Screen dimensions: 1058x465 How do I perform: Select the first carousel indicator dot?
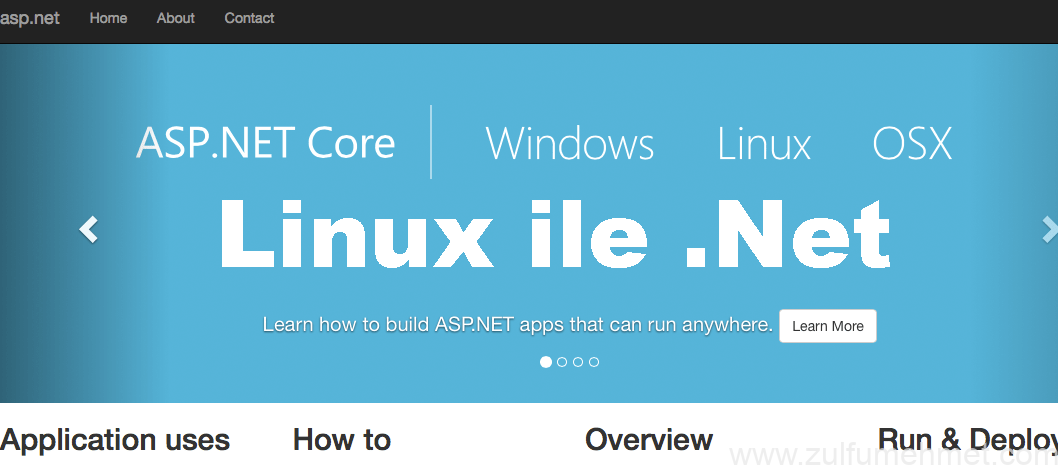pyautogui.click(x=546, y=362)
